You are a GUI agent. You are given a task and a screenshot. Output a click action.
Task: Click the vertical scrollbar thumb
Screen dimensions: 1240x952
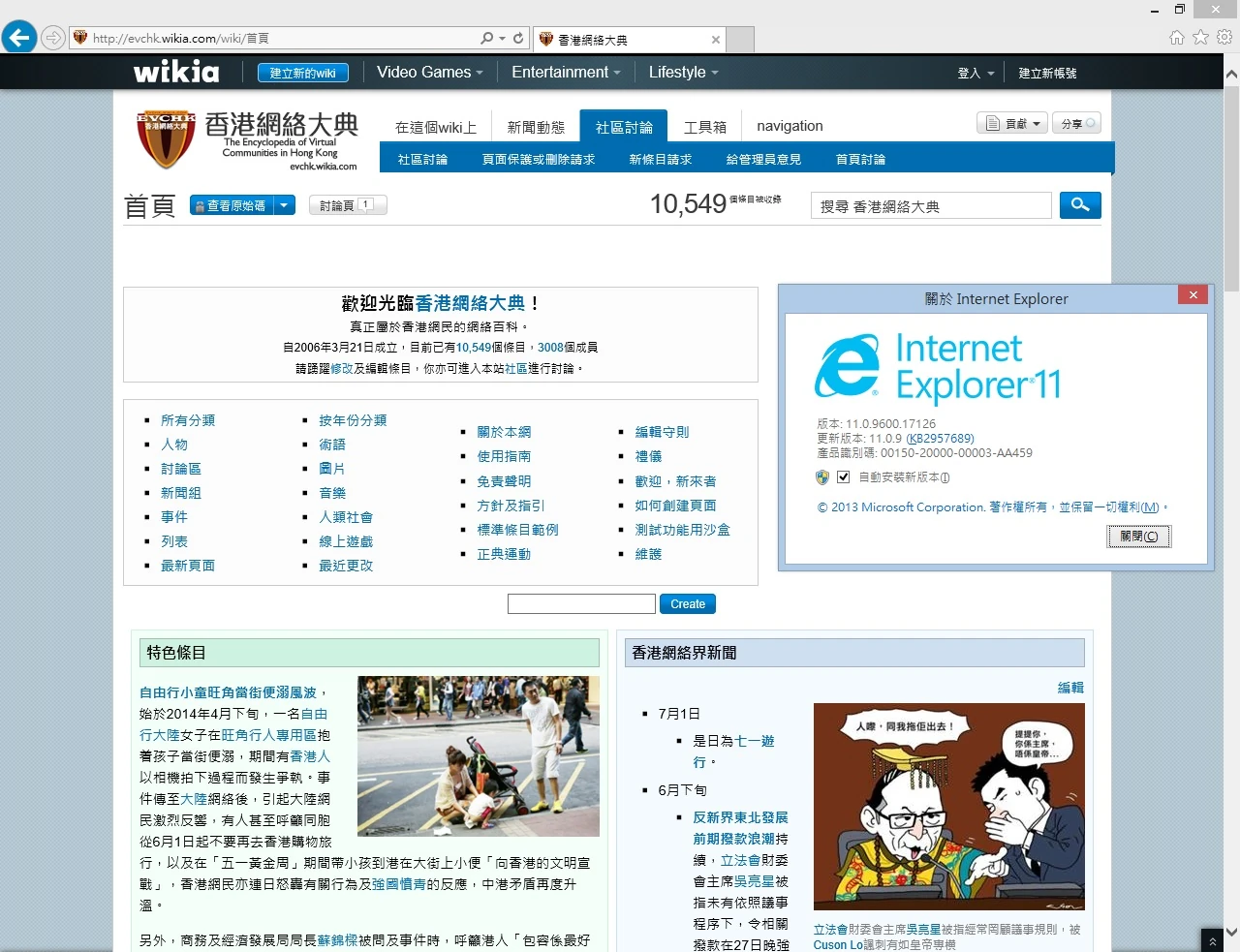(x=1231, y=189)
